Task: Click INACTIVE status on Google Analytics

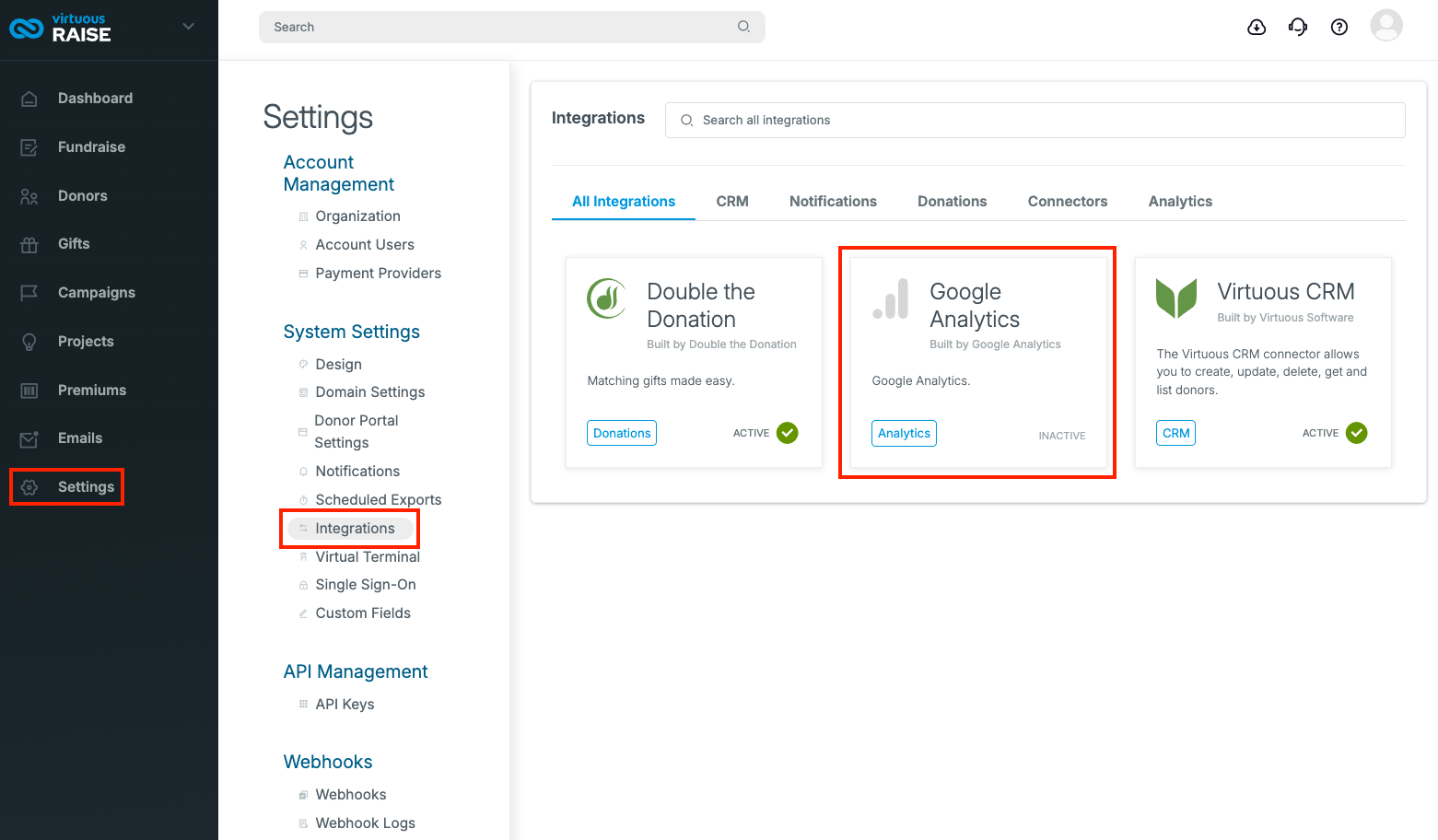Action: tap(1062, 436)
